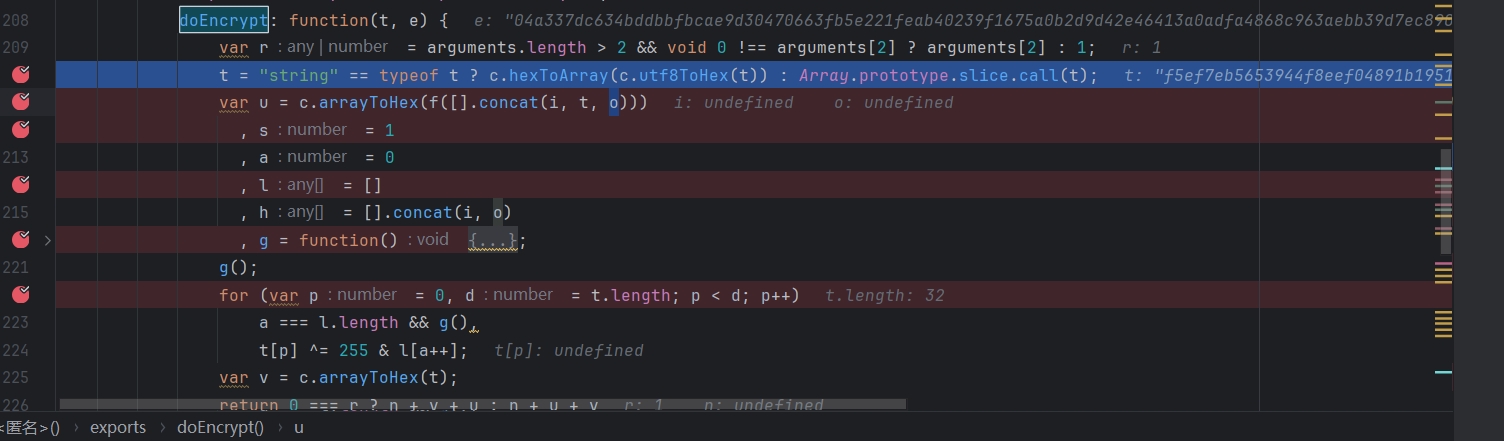Open the <匿名>() breadcrumb
The height and width of the screenshot is (441, 1504).
click(x=30, y=428)
